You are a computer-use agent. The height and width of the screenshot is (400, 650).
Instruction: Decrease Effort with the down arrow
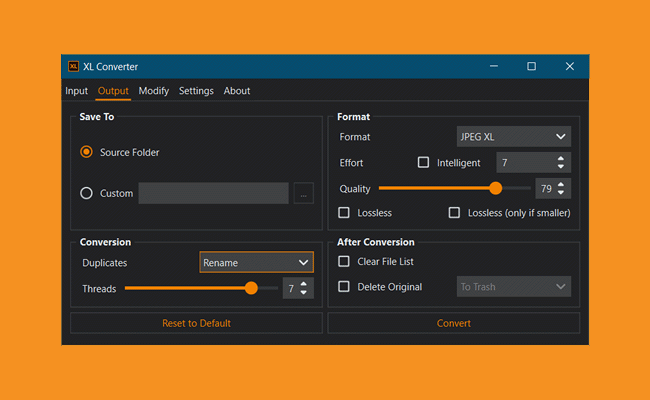point(560,167)
